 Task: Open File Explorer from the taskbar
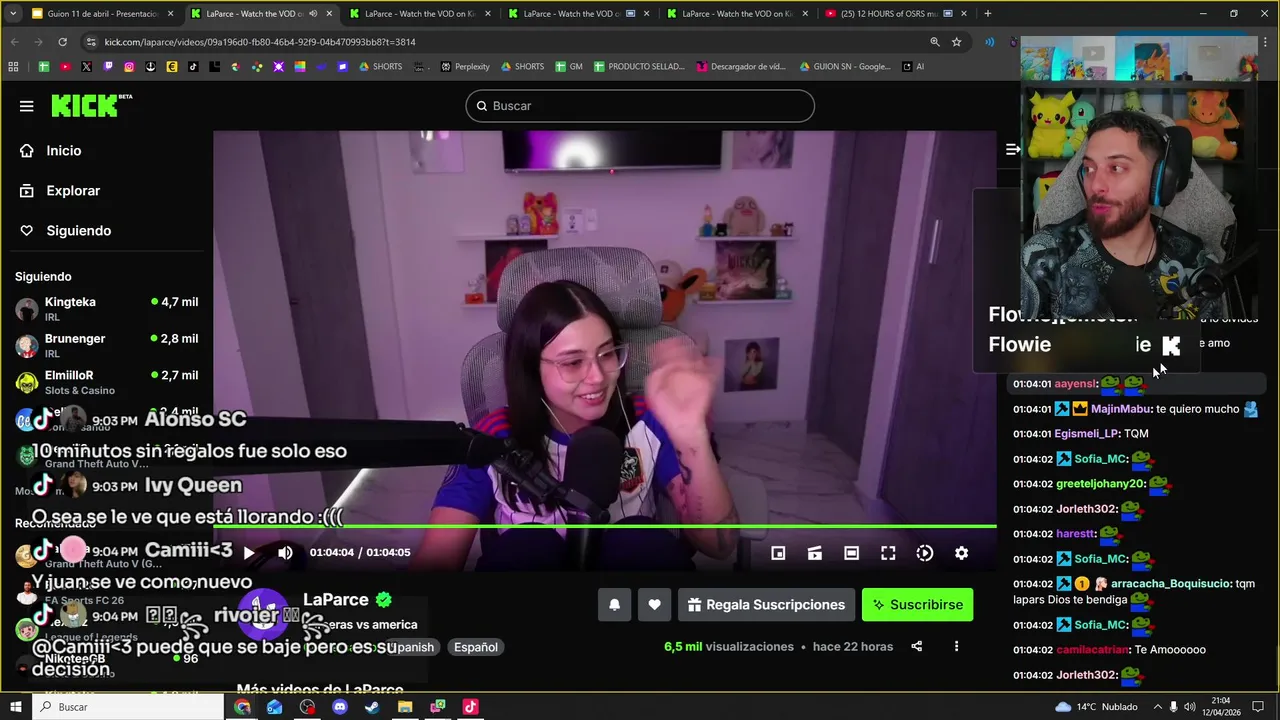click(x=405, y=707)
